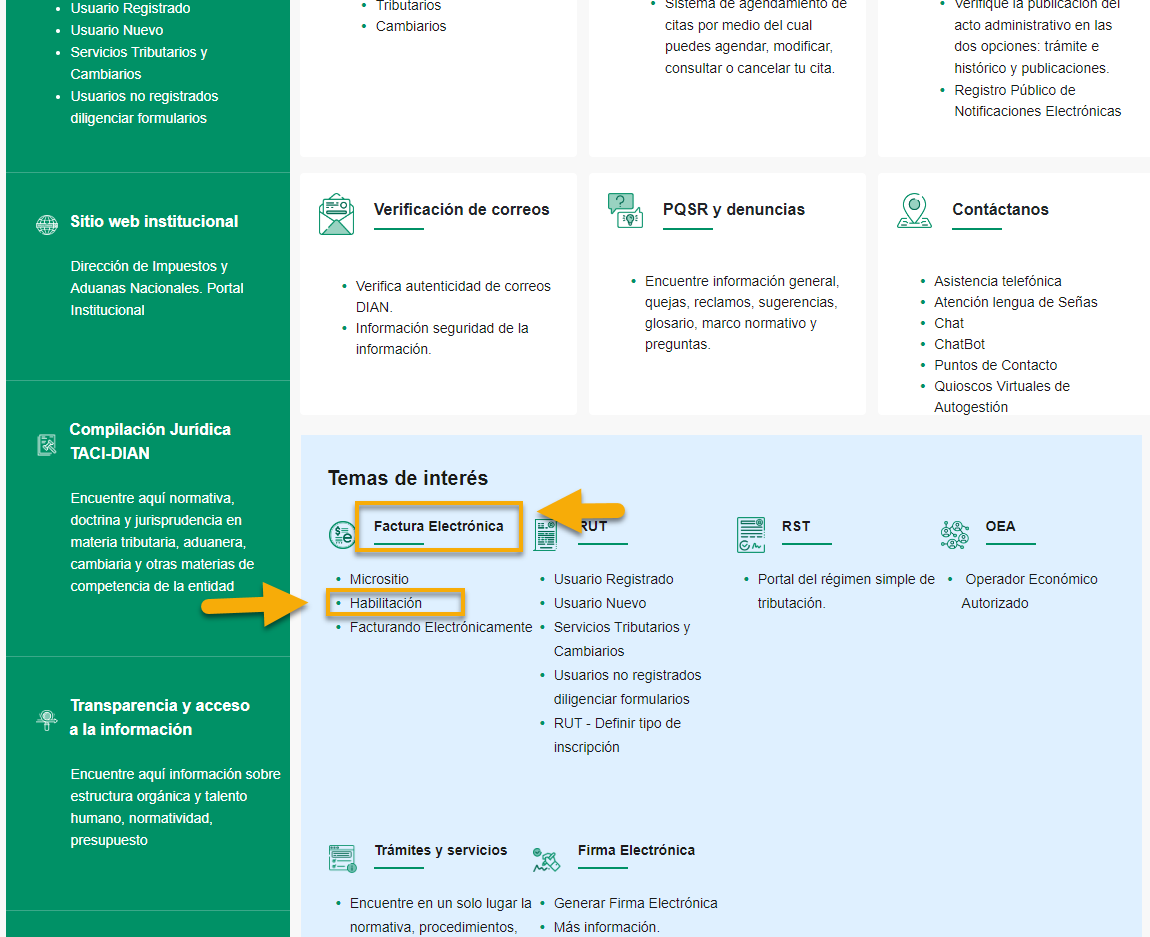Open the ChatBot contact option
The height and width of the screenshot is (937, 1150).
pyautogui.click(x=959, y=345)
